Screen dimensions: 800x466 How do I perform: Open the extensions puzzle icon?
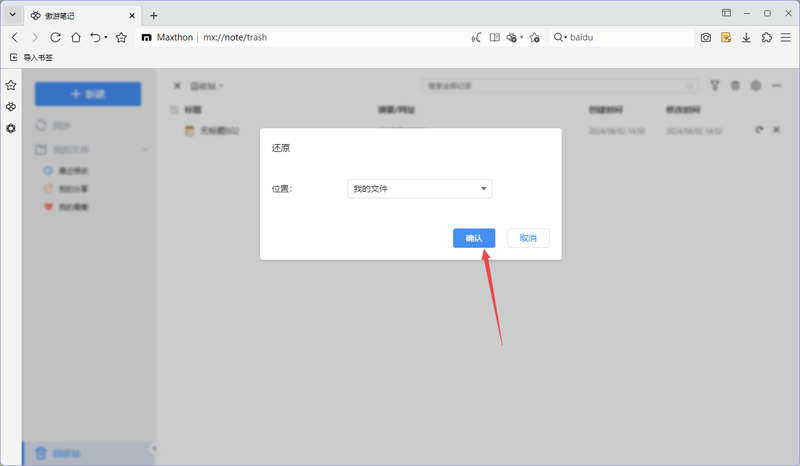766,37
